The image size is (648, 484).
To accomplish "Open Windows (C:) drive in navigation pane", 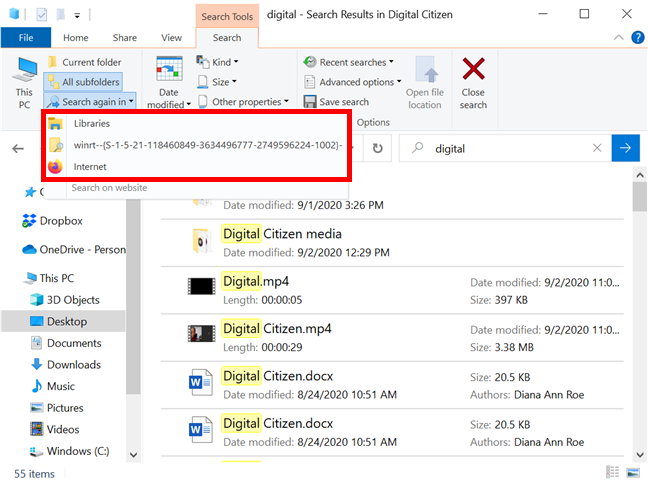I will pyautogui.click(x=69, y=451).
